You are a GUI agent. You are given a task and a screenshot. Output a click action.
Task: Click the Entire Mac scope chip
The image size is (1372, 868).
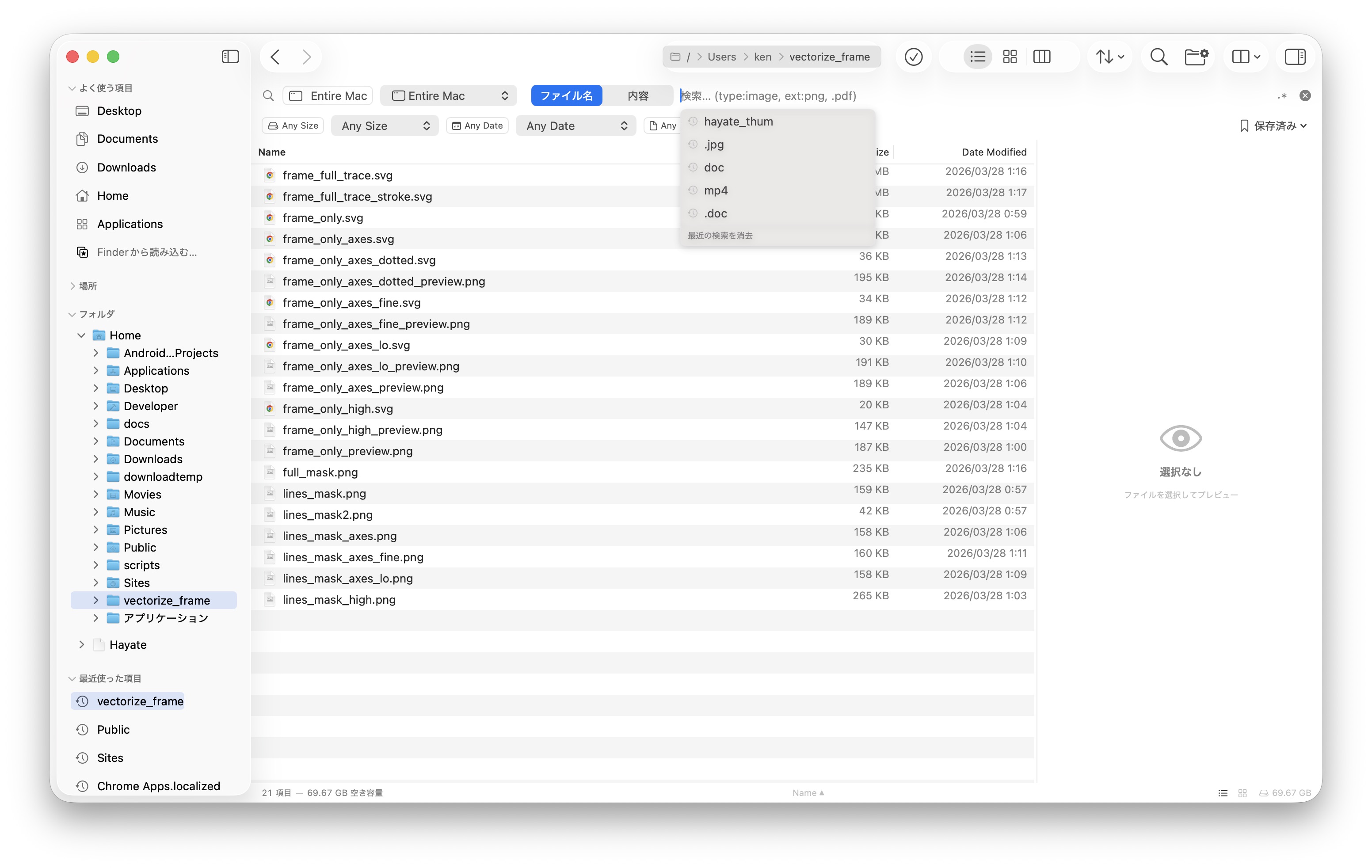pos(328,96)
